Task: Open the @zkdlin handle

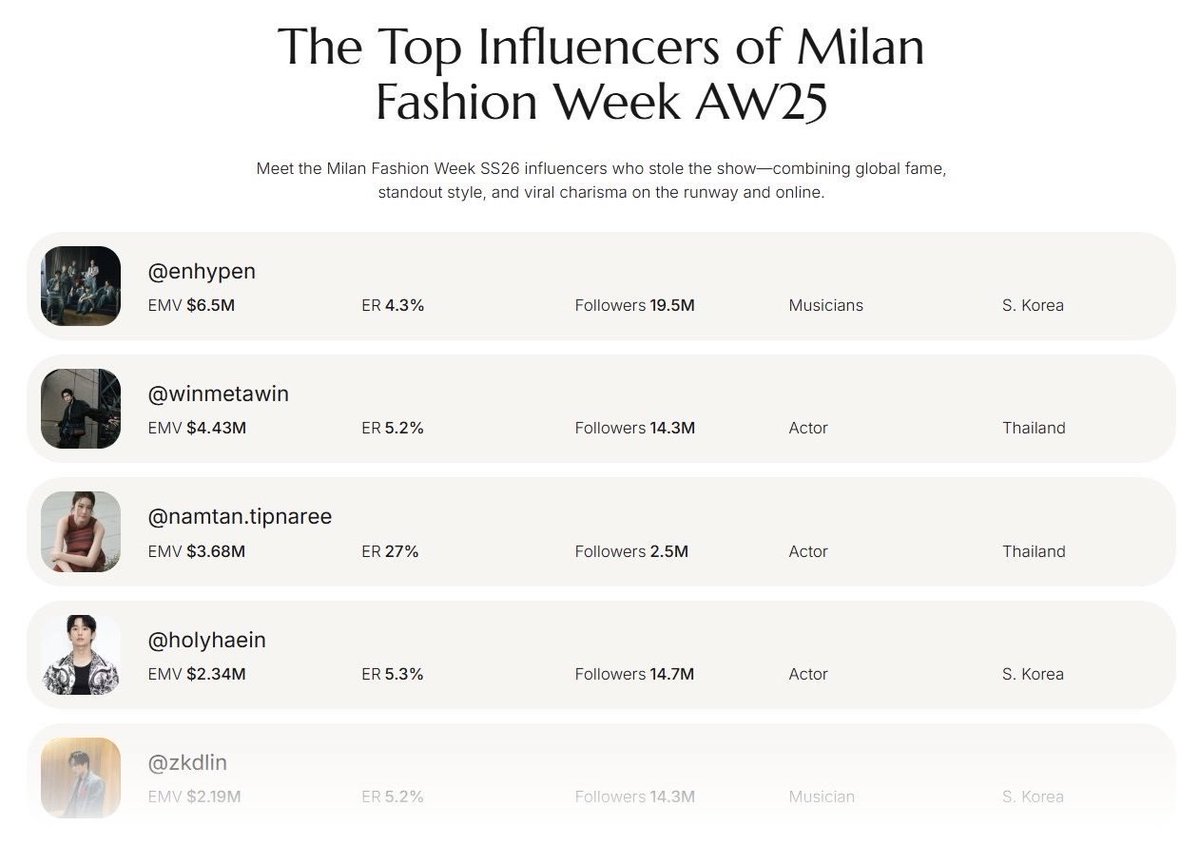Action: [187, 763]
